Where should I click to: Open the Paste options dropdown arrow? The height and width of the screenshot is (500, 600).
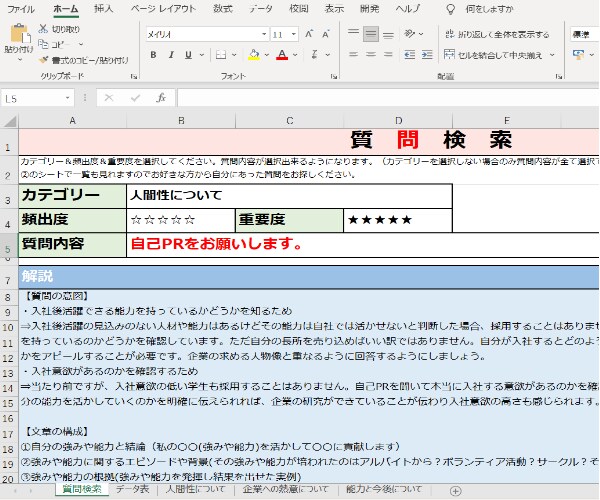(19, 59)
